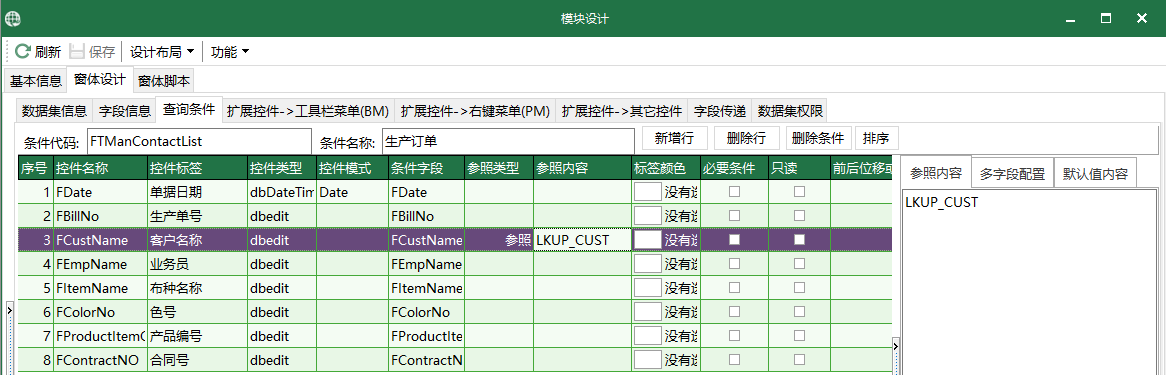Toggle 只读 checkbox for FCustName row

799,240
